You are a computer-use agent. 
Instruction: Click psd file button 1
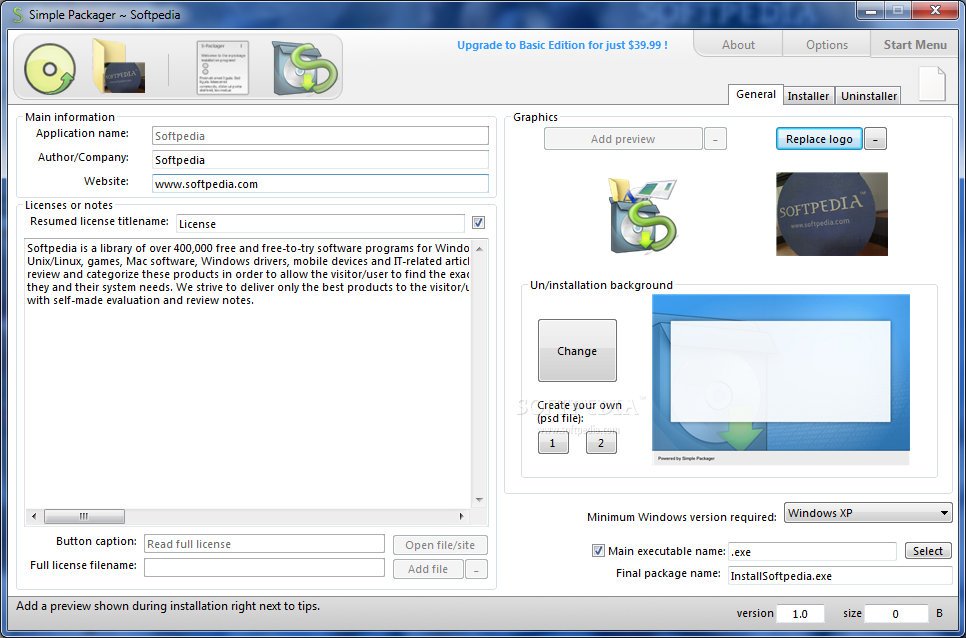coord(553,442)
